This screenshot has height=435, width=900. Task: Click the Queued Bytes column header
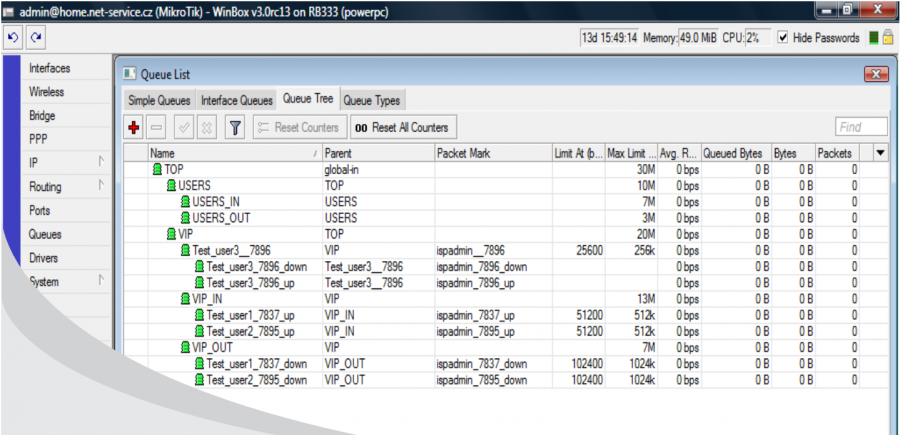tap(736, 153)
